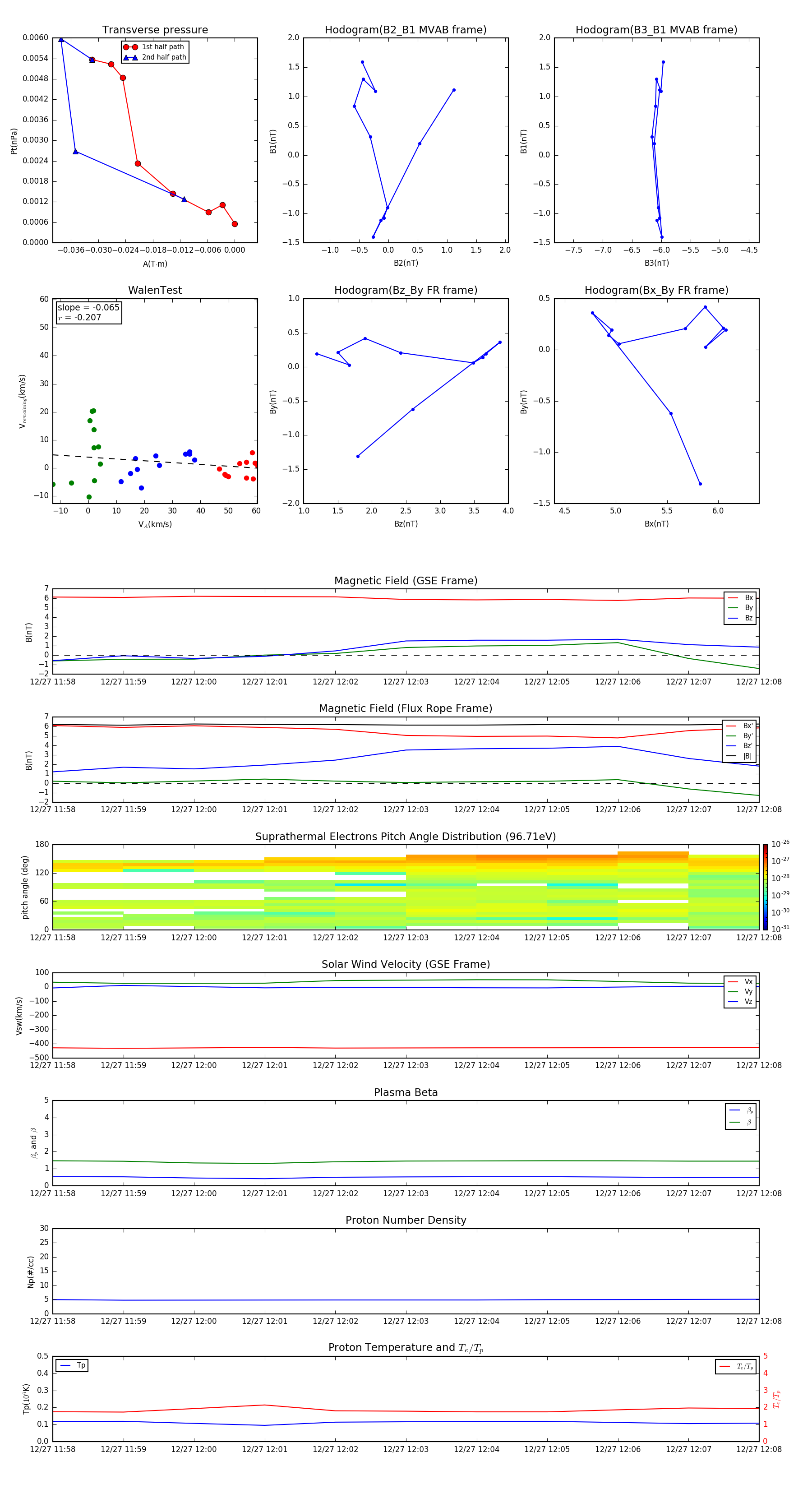Image resolution: width=812 pixels, height=1489 pixels.
Task: Click 'Proton Temperature and Te/Tp' title
Action: coord(406,1348)
